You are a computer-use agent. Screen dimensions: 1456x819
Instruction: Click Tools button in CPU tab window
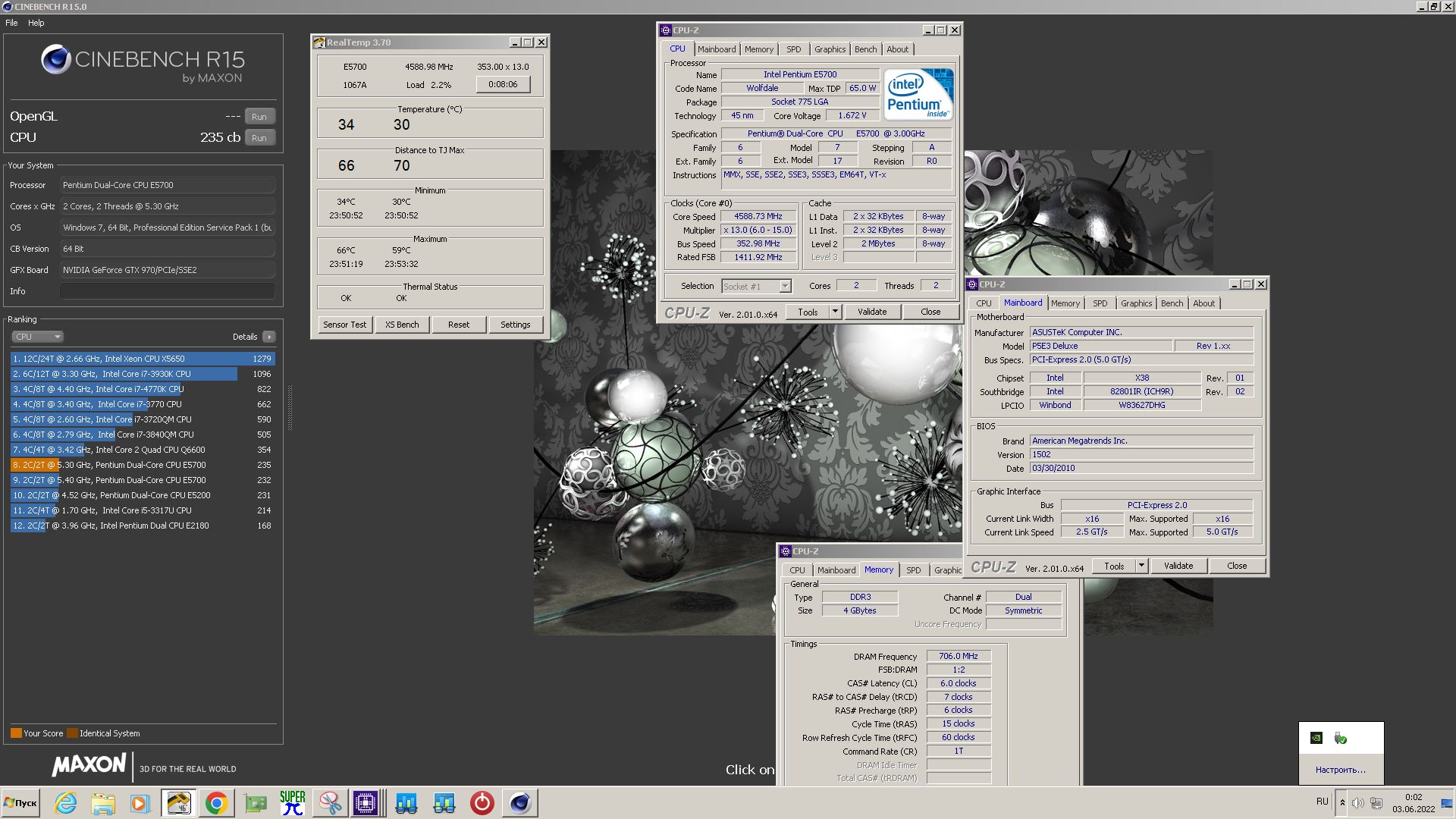click(808, 312)
